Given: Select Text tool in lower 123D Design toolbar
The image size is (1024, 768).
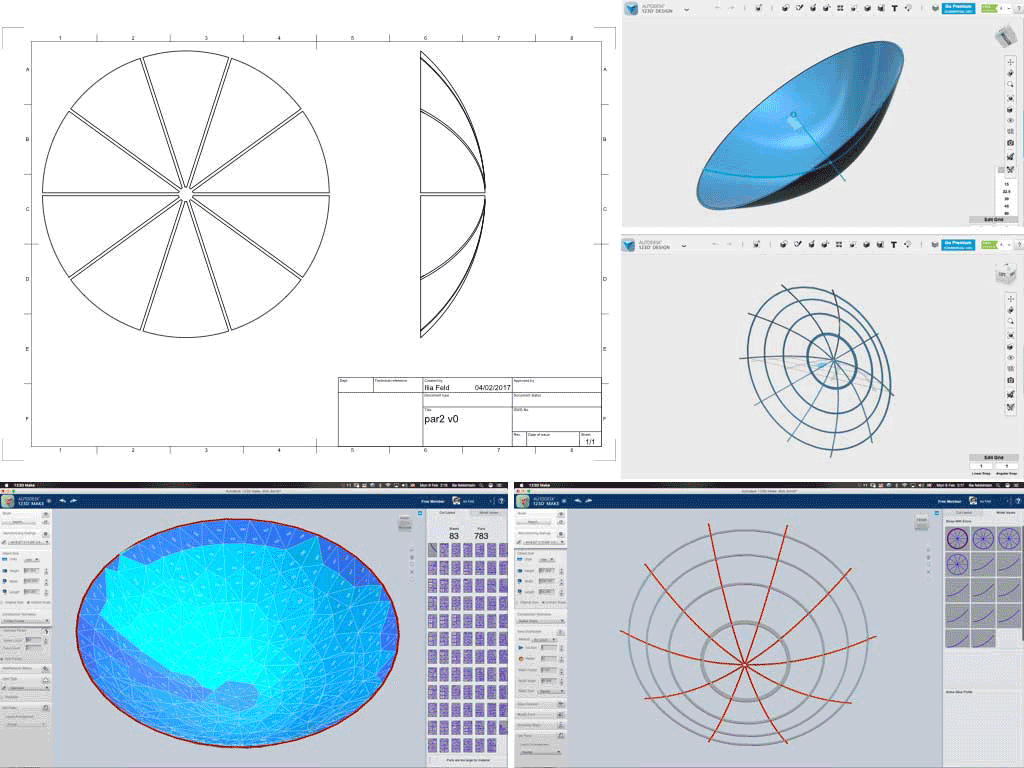Looking at the screenshot, I should coord(893,245).
